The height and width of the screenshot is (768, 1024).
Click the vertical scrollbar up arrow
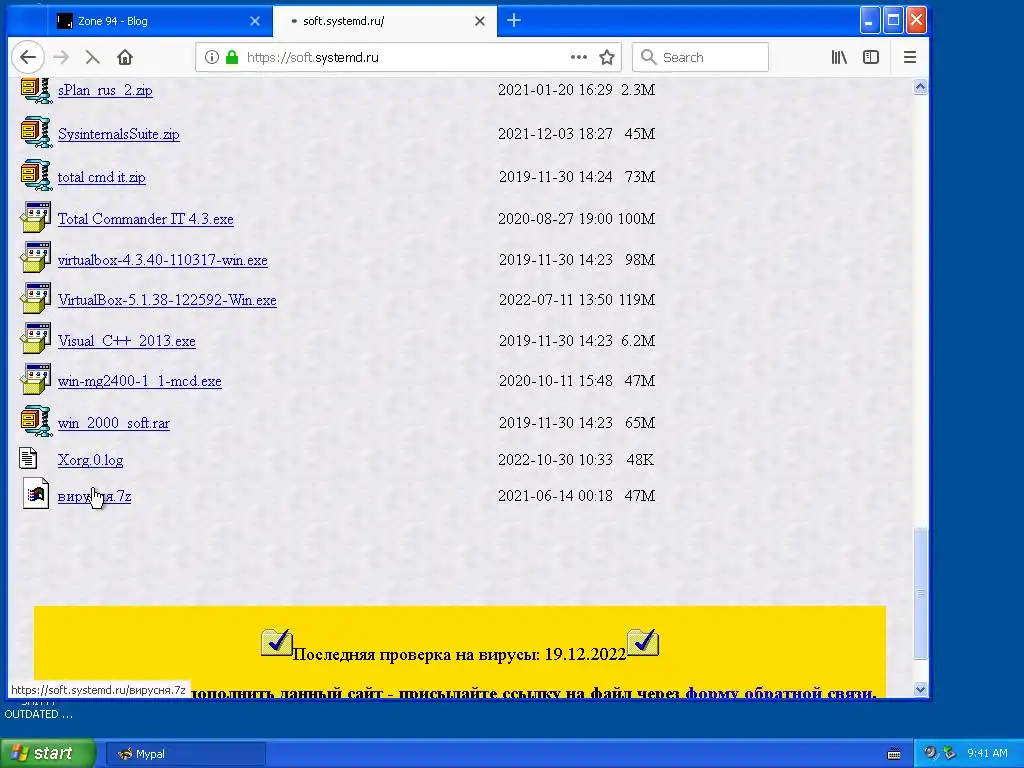(x=920, y=87)
